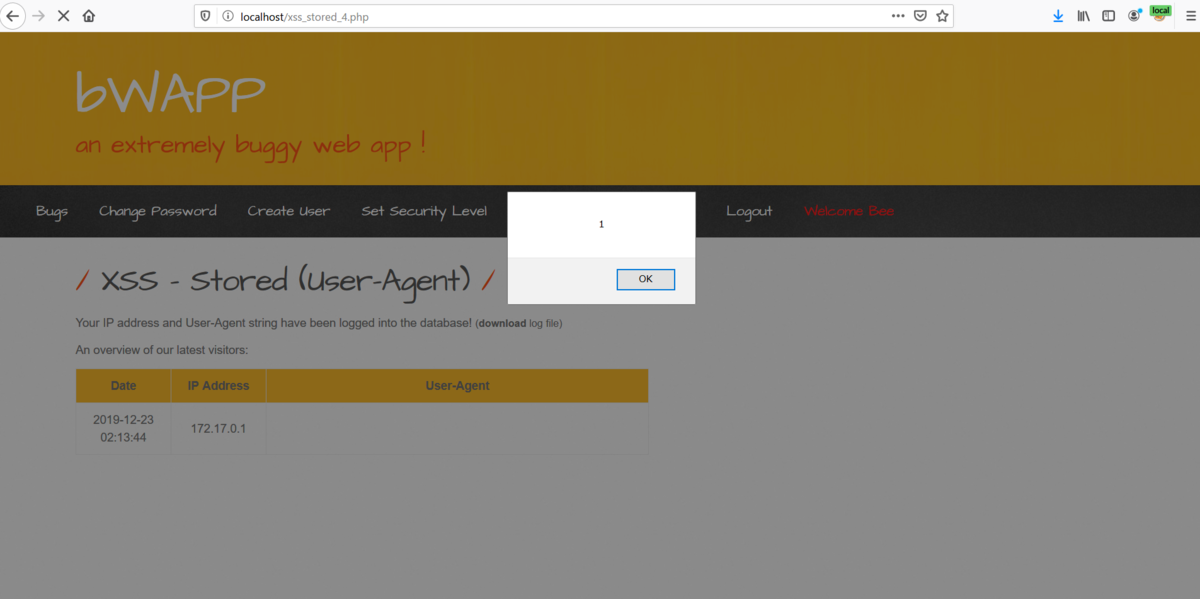This screenshot has height=599, width=1200.
Task: Click 'an extremely buggy web app' tagline
Action: (251, 146)
